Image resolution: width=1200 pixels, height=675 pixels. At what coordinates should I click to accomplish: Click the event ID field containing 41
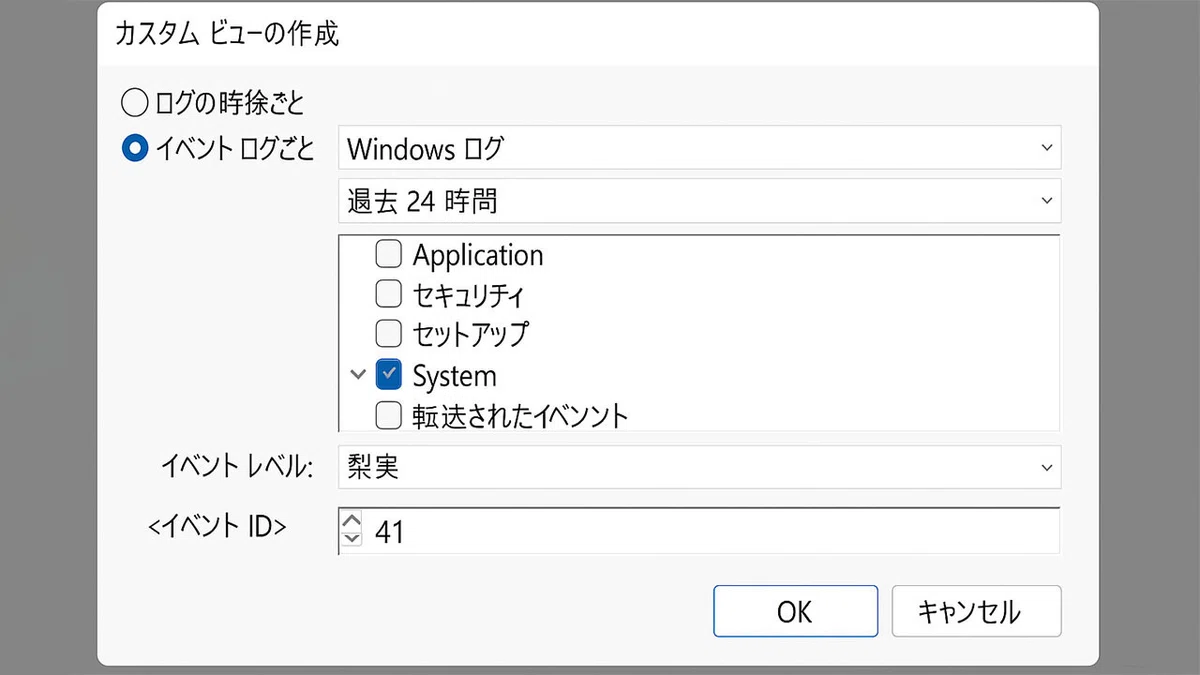point(699,531)
